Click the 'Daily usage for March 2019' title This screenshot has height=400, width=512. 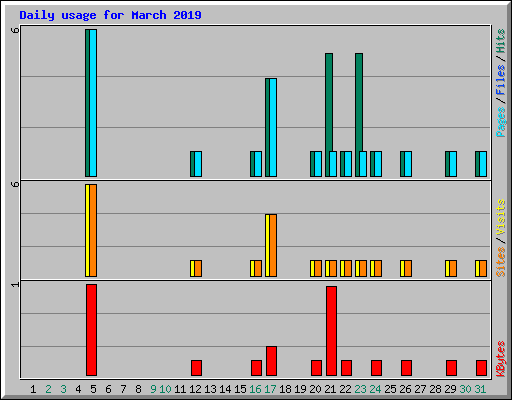110,15
